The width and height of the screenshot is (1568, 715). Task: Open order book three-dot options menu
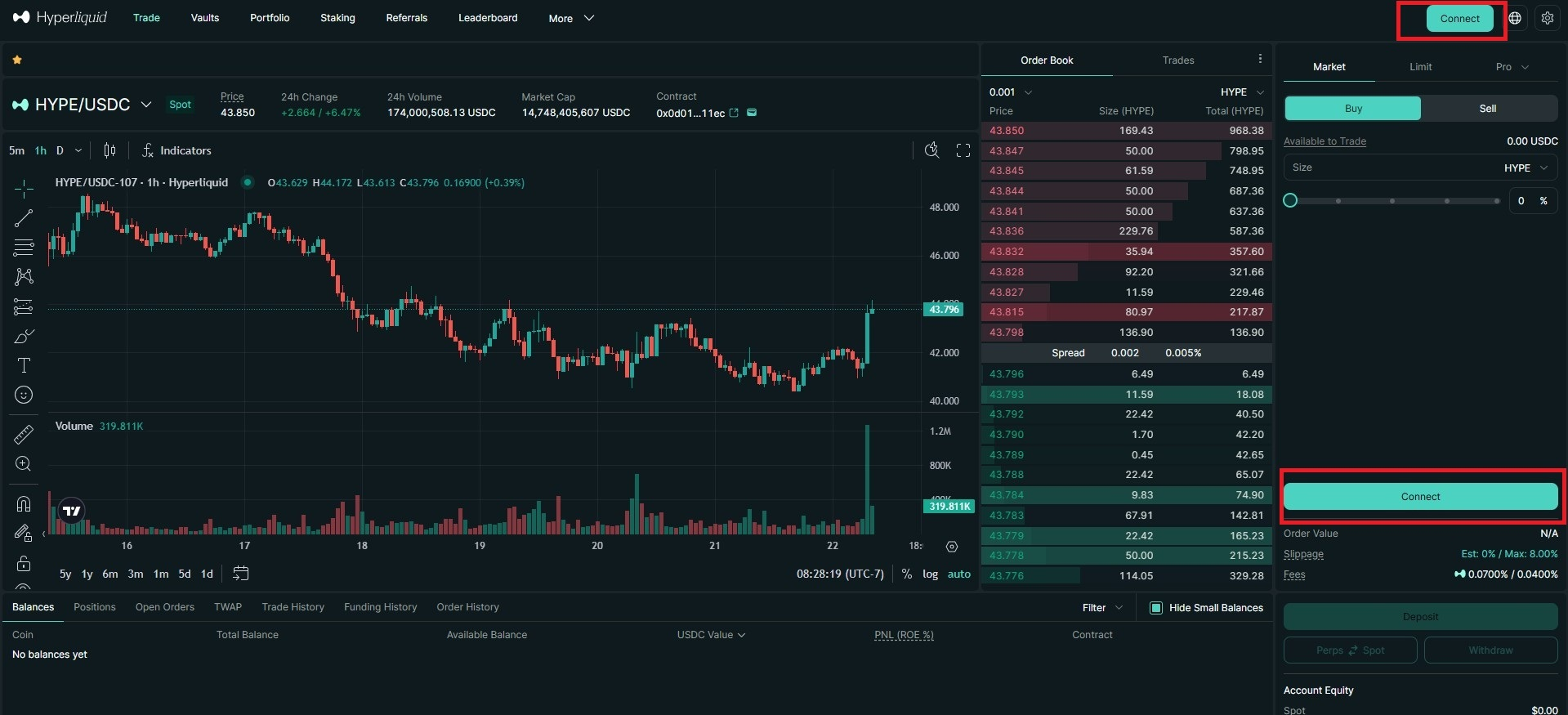coord(1260,59)
